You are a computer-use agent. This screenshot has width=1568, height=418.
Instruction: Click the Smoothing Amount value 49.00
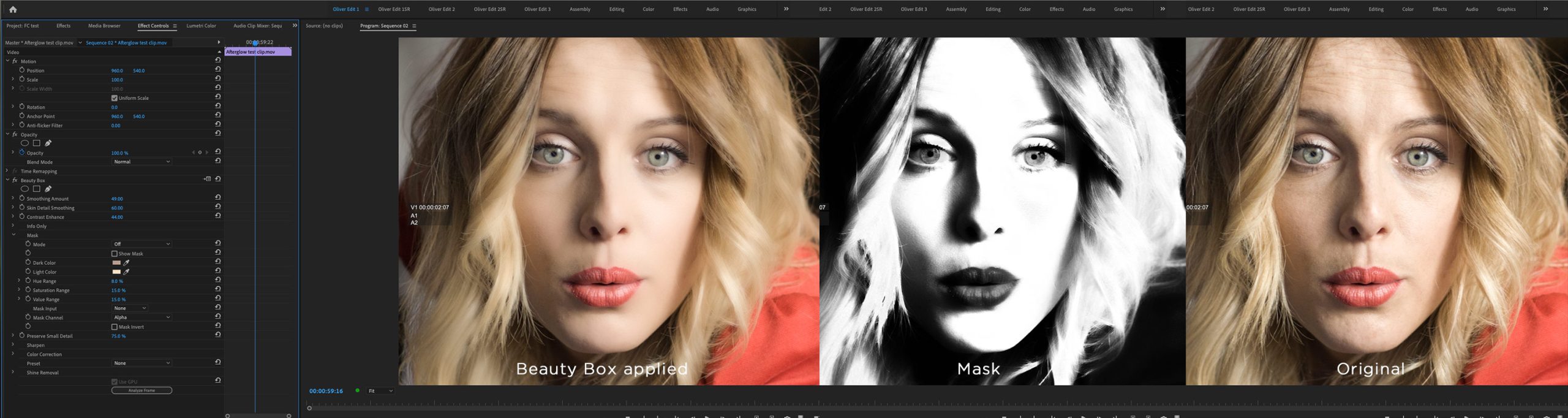tap(117, 199)
